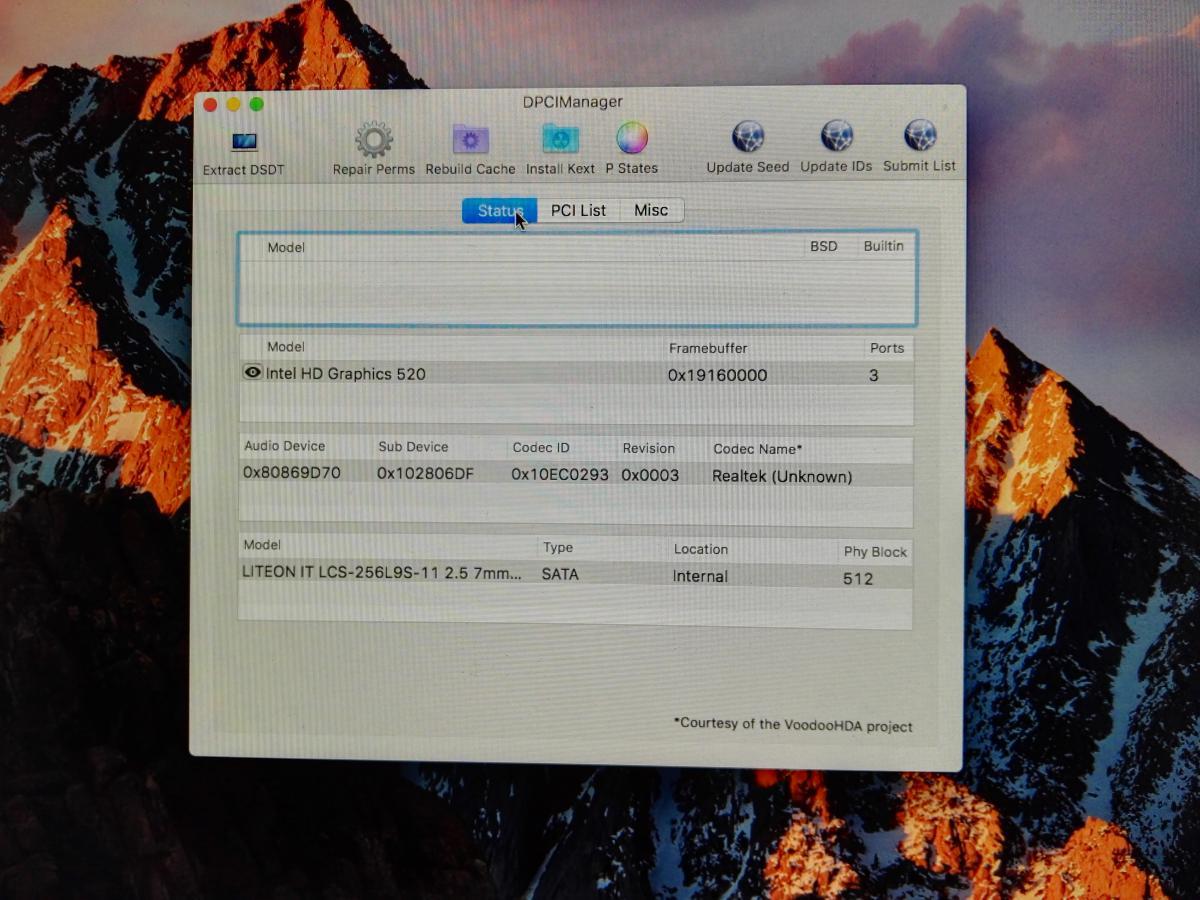
Task: Switch to the PCI List tab
Action: pyautogui.click(x=578, y=210)
